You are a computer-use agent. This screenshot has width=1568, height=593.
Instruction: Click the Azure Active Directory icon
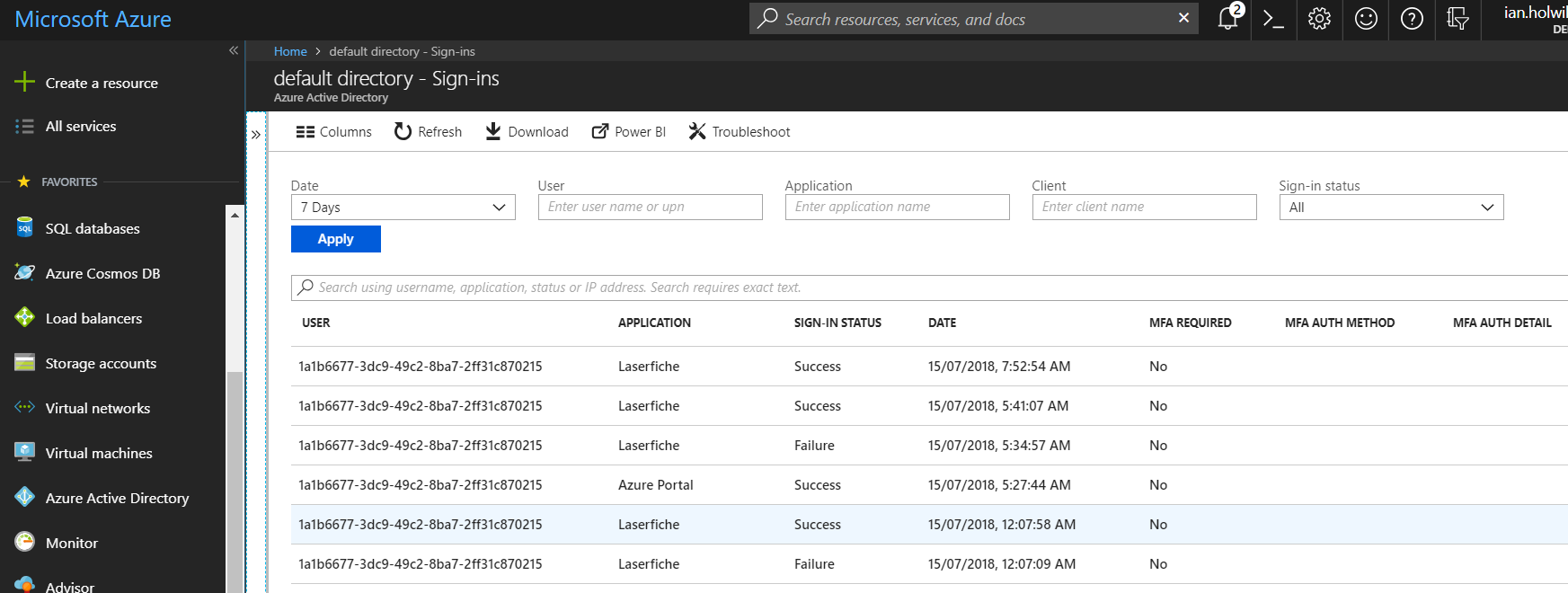(x=24, y=498)
